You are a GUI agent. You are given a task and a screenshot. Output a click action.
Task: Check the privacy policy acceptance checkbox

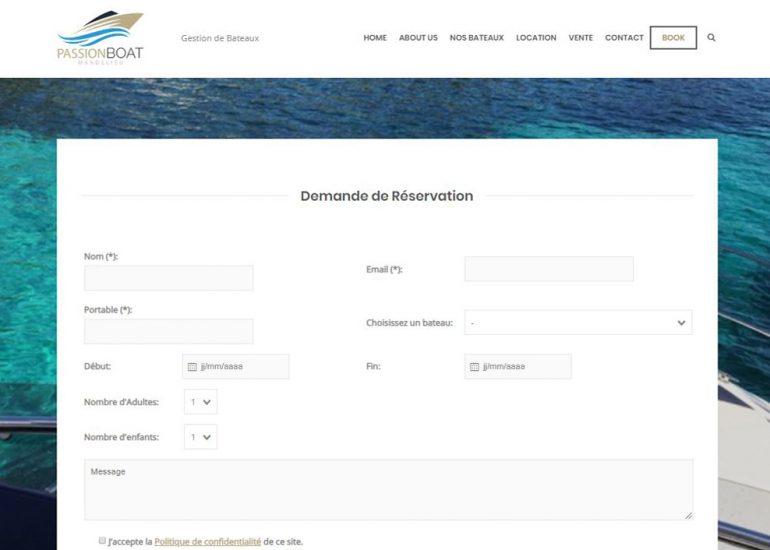[102, 540]
